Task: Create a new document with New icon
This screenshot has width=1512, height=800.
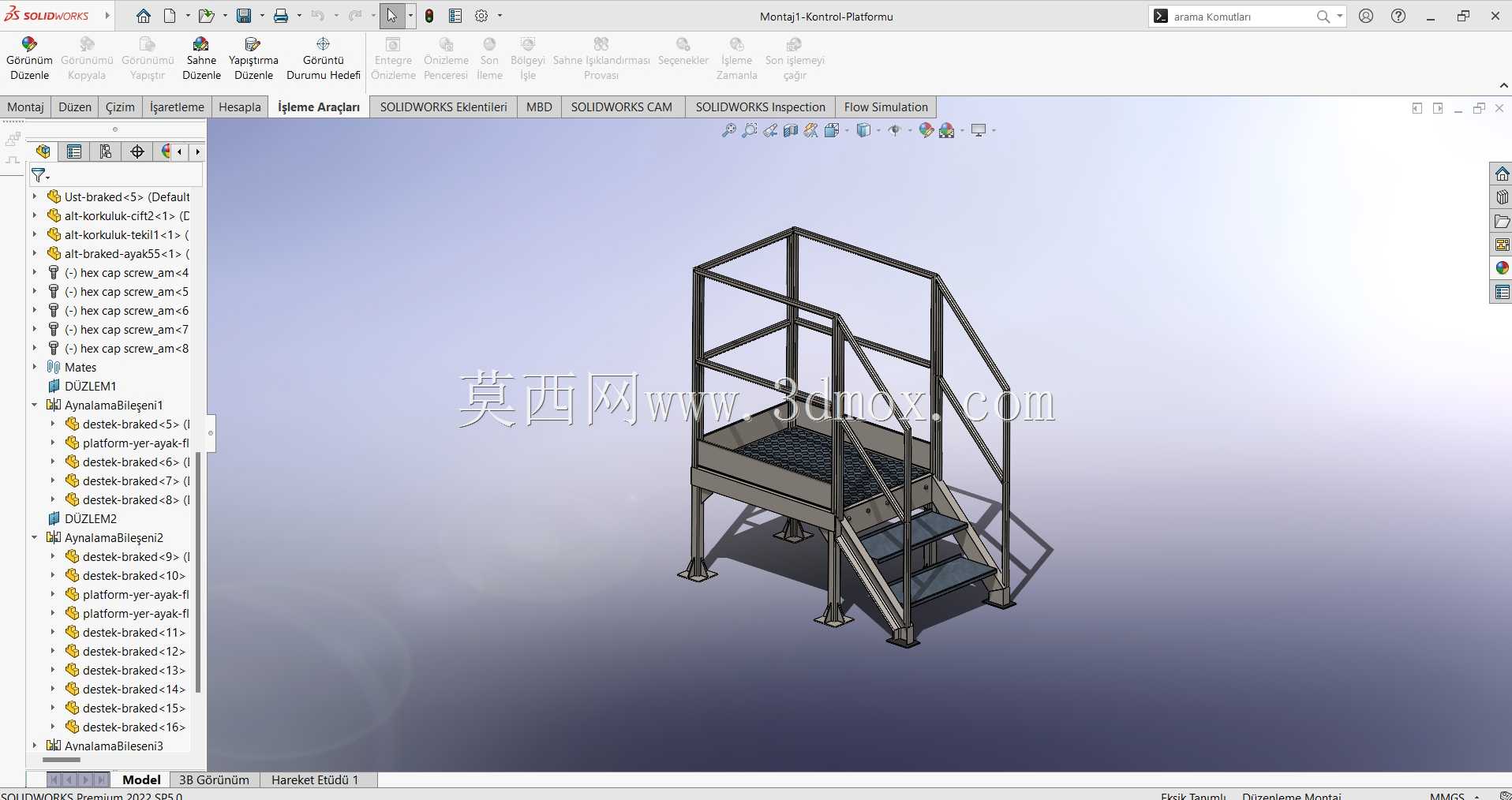Action: (170, 16)
